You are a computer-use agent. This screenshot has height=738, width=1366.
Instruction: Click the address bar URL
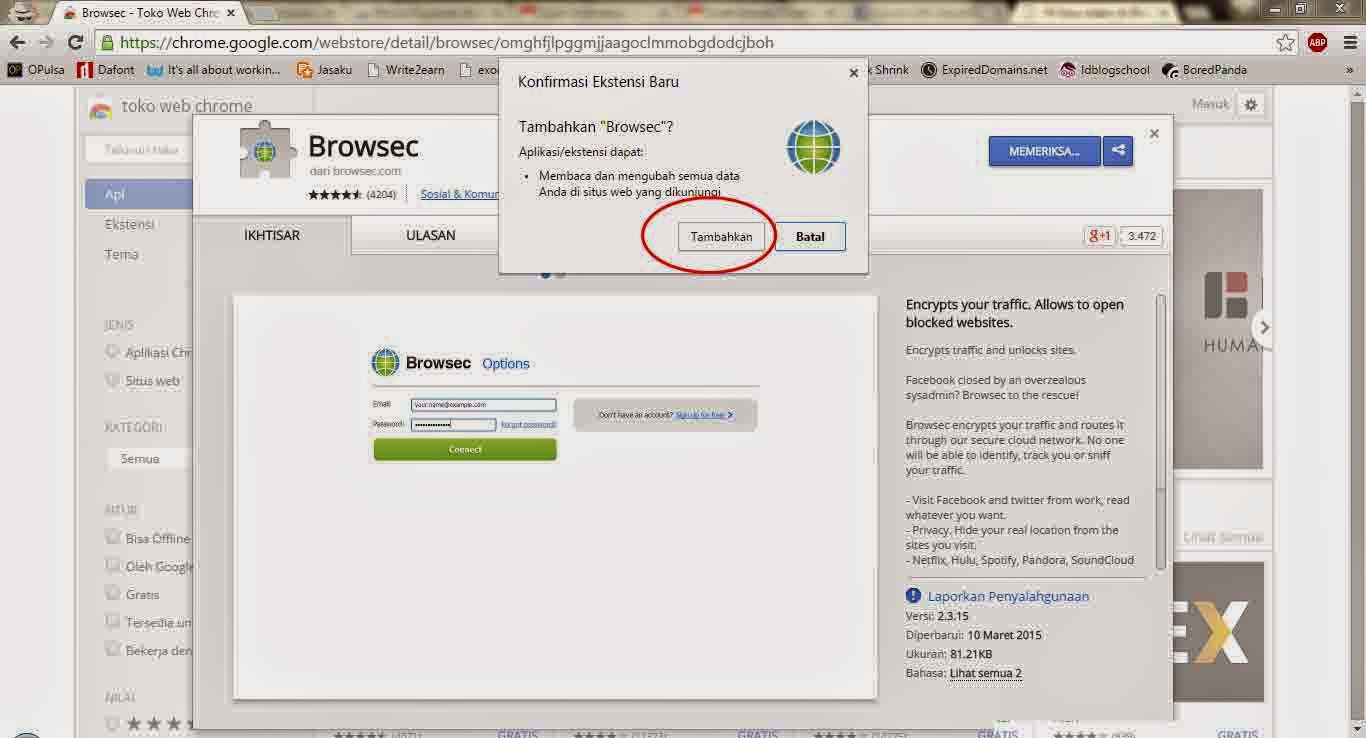(446, 43)
